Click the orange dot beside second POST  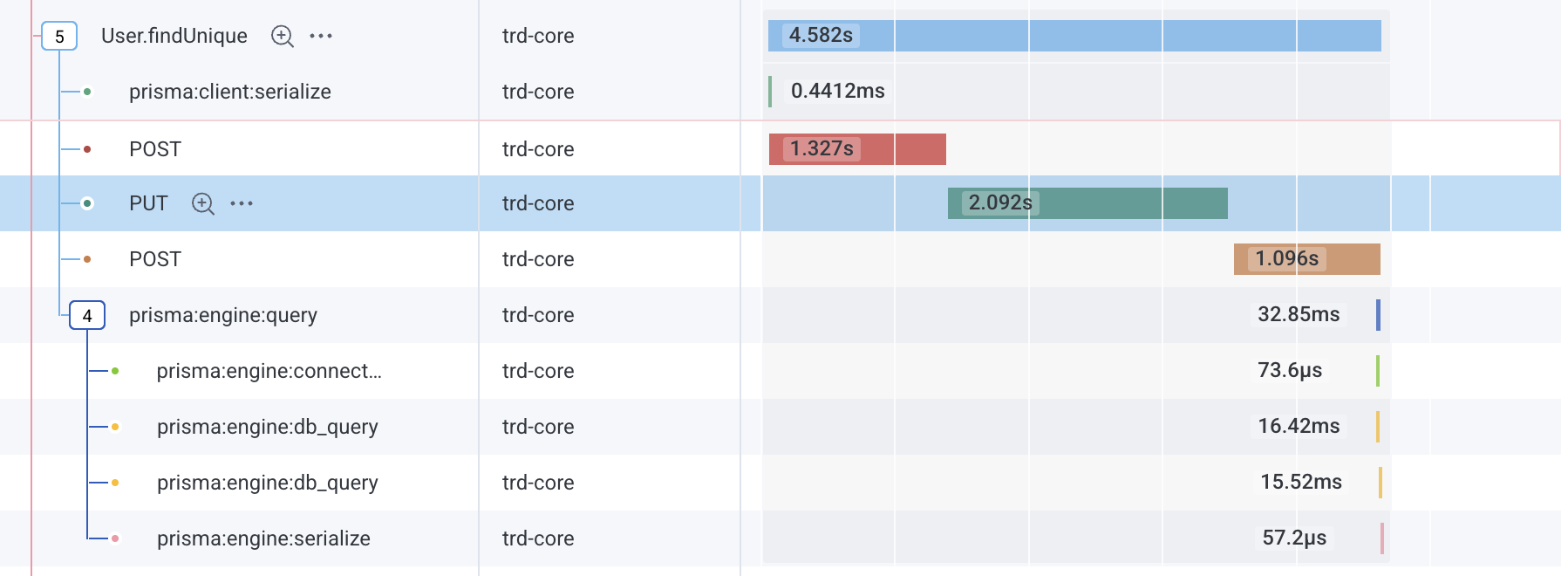tap(87, 259)
